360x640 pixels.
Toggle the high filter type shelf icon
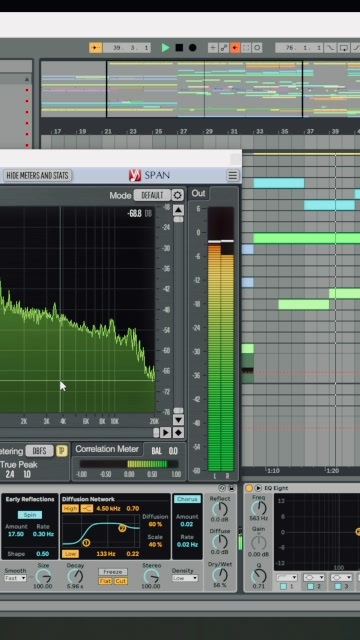tap(86, 509)
